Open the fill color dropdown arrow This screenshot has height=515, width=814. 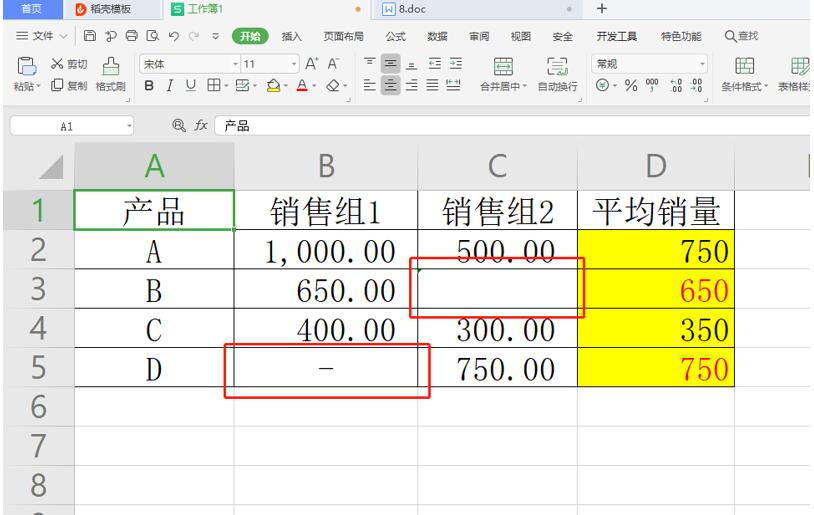pos(286,86)
